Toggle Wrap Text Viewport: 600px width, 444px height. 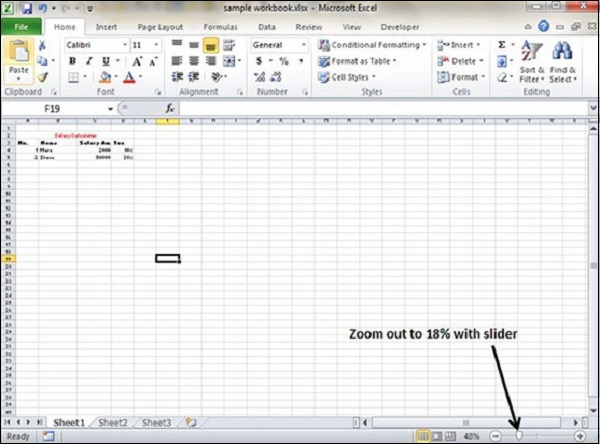[x=229, y=45]
